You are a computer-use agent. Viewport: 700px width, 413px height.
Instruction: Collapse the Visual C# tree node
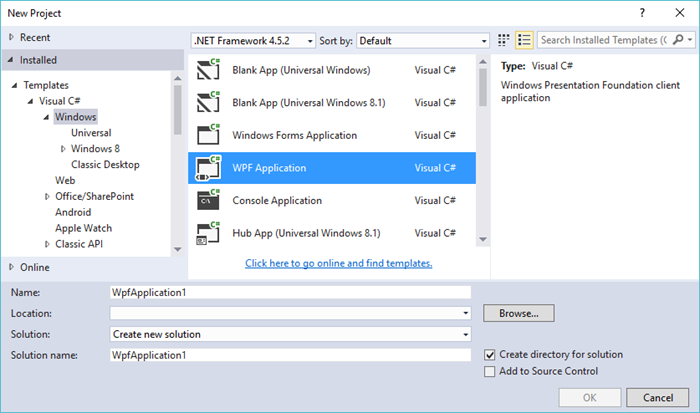[30, 101]
